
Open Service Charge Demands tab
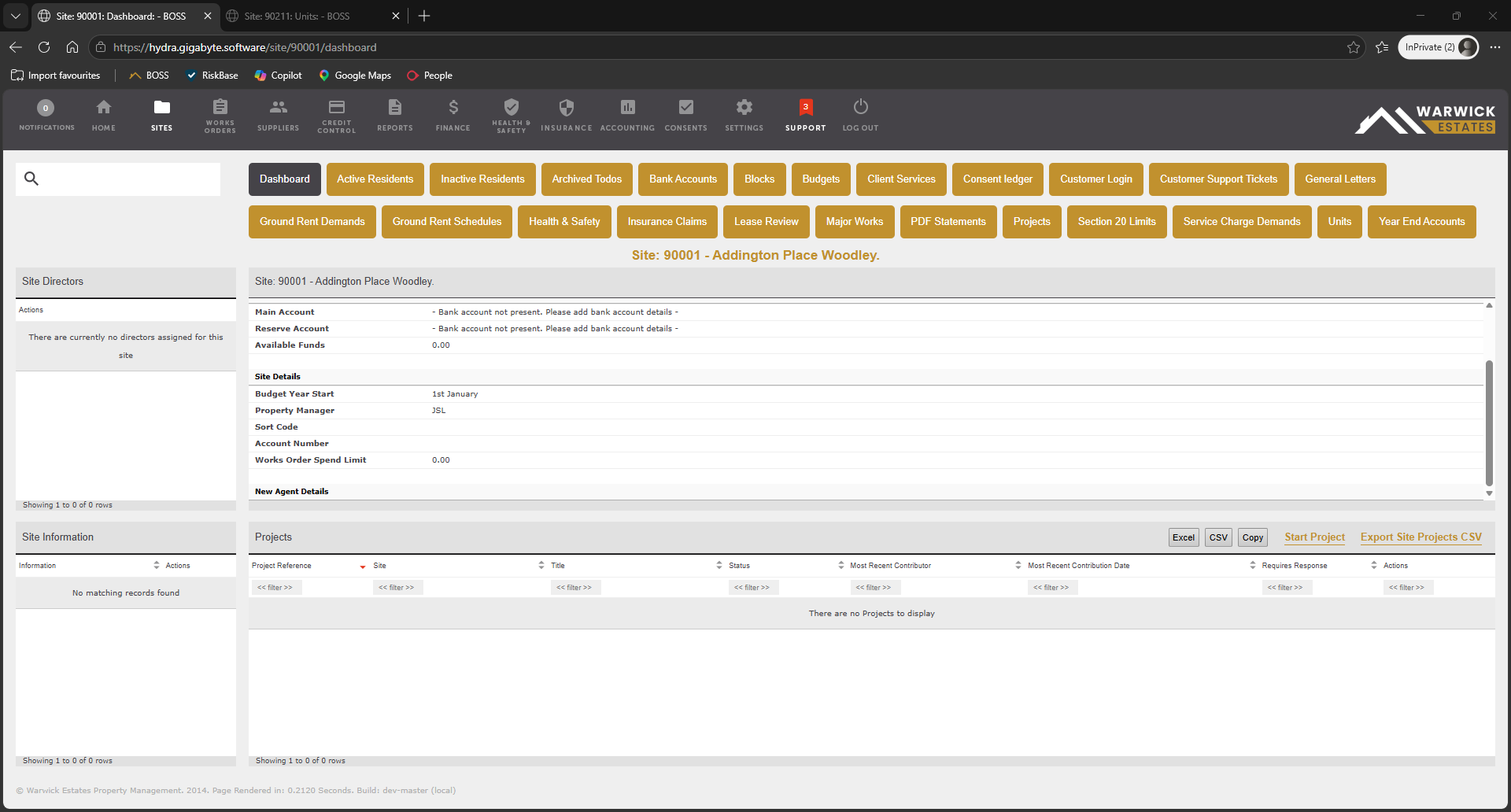(x=1242, y=222)
